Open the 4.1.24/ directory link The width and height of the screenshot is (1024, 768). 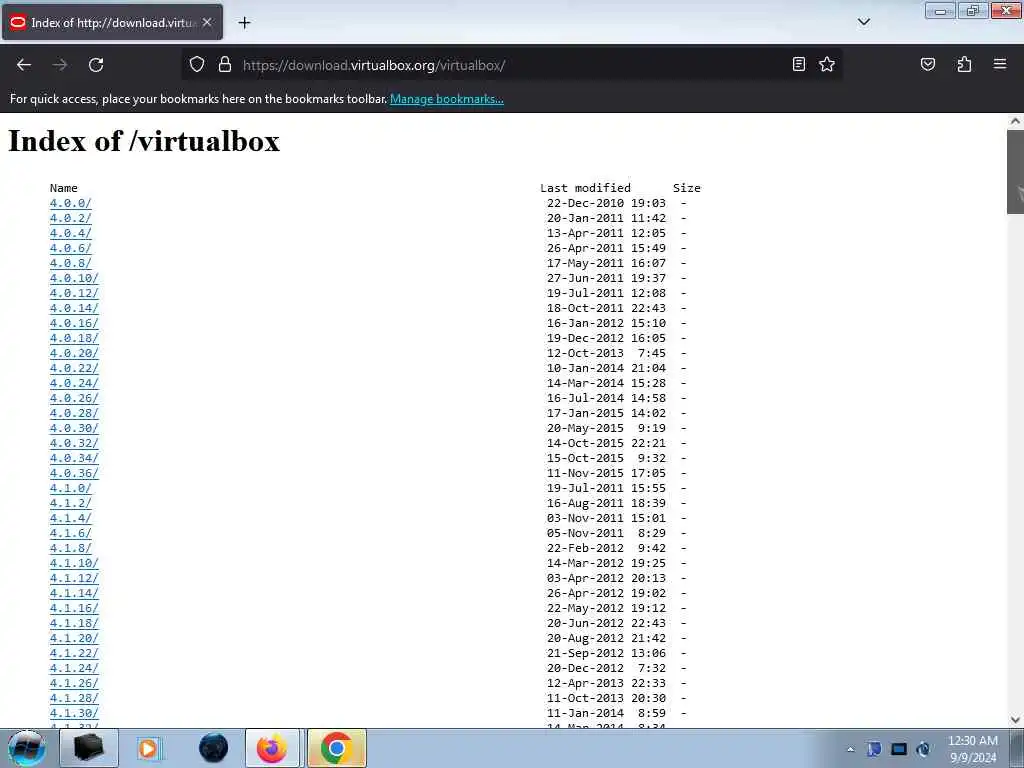pyautogui.click(x=74, y=669)
